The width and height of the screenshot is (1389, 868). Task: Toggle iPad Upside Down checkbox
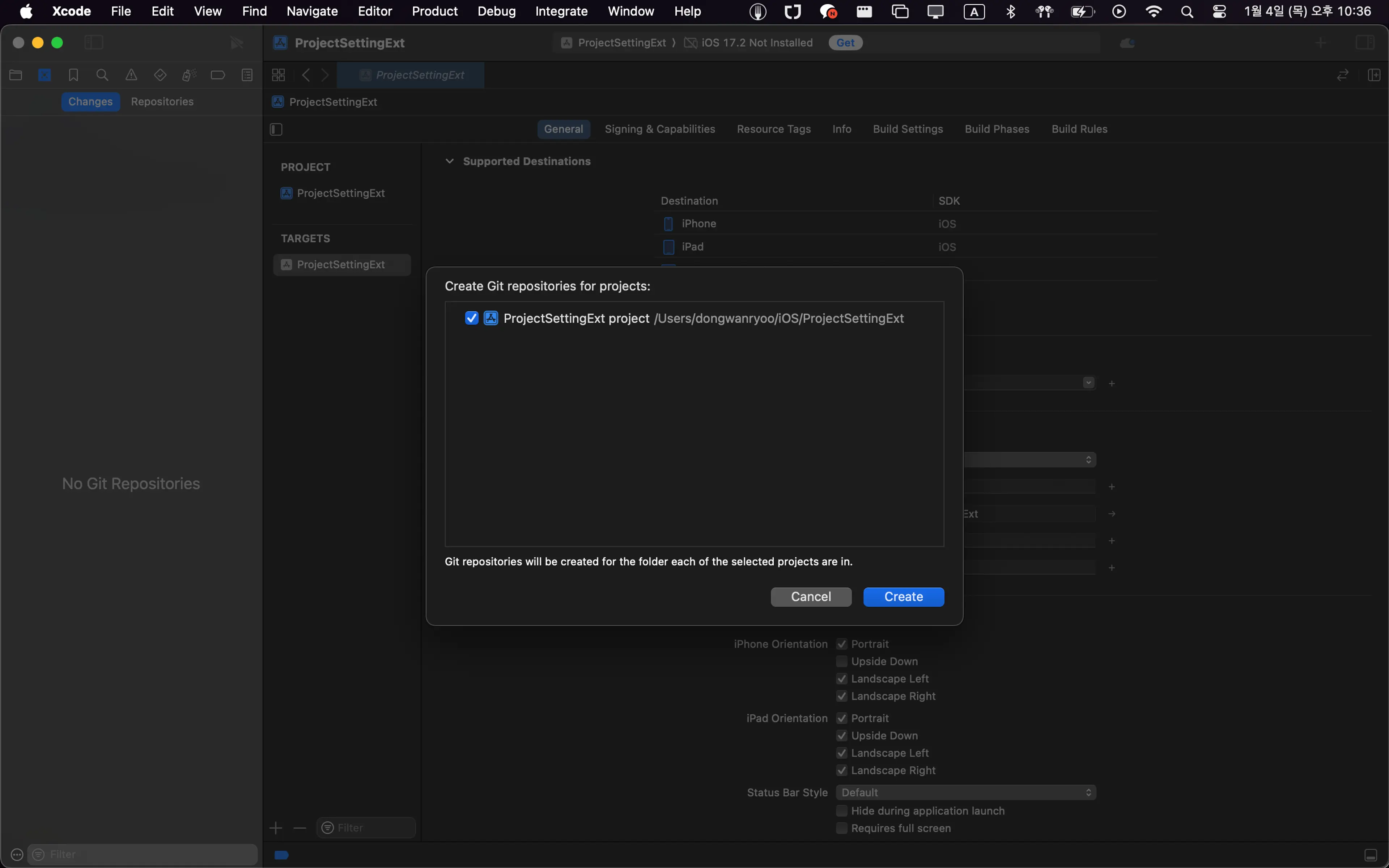click(x=841, y=735)
